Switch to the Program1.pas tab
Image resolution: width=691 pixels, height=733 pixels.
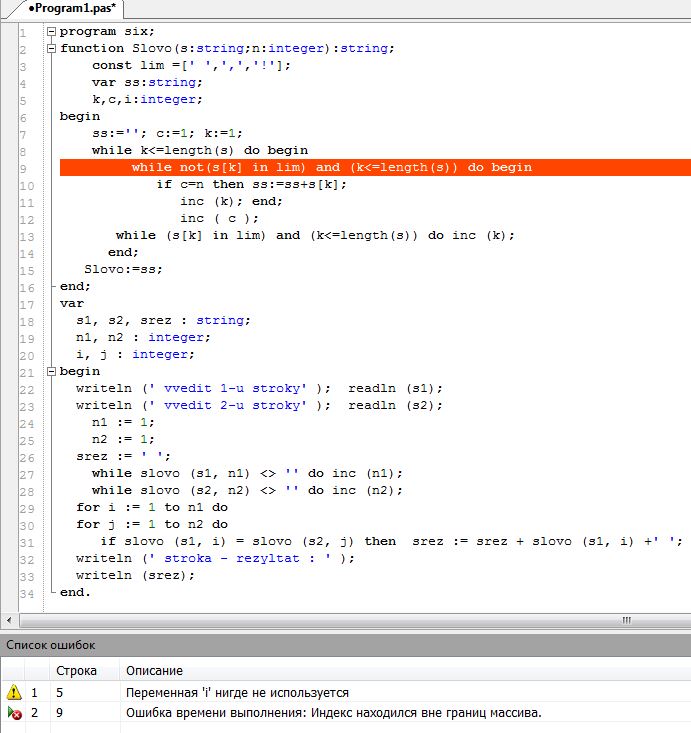point(70,7)
